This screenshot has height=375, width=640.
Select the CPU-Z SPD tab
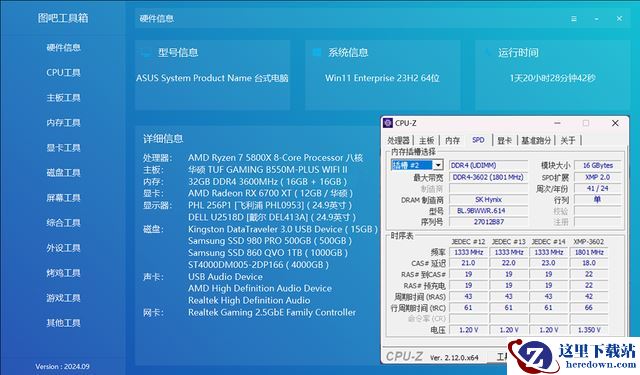[478, 140]
